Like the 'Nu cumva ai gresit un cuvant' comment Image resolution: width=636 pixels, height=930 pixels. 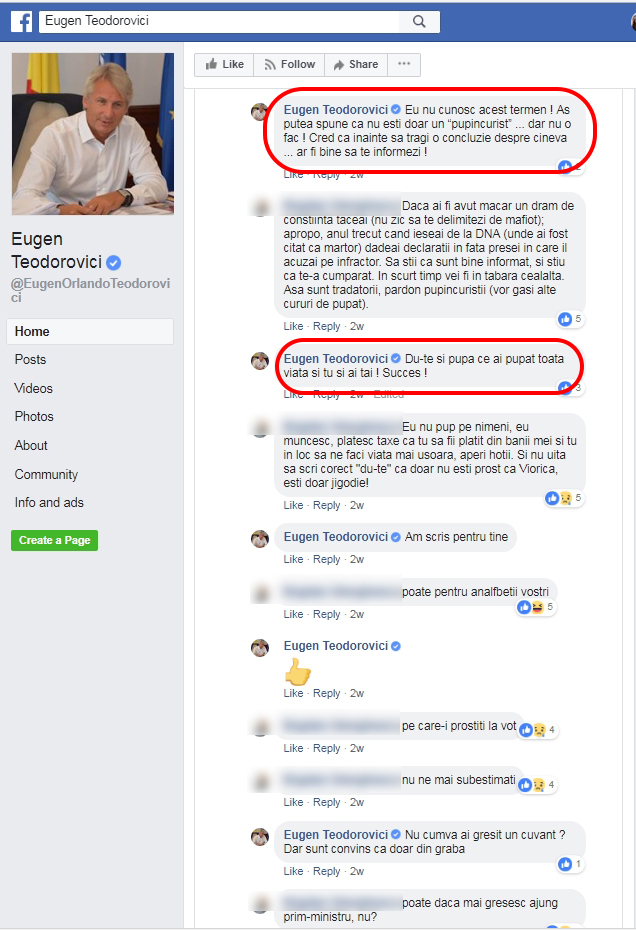pyautogui.click(x=293, y=871)
